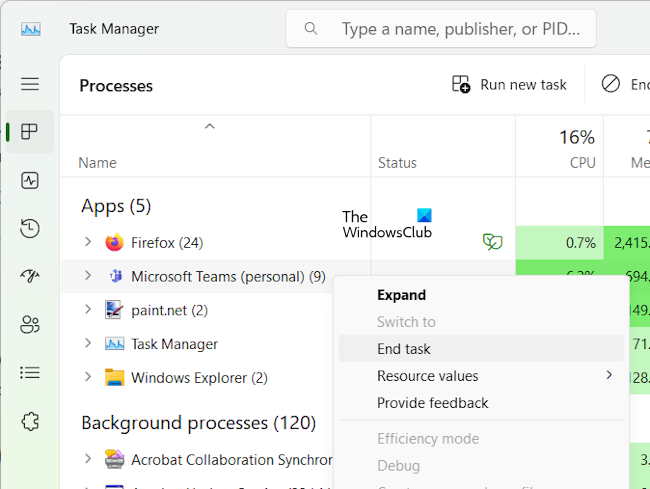Open App history sidebar icon
Screen dimensions: 650x489
[x=30, y=228]
